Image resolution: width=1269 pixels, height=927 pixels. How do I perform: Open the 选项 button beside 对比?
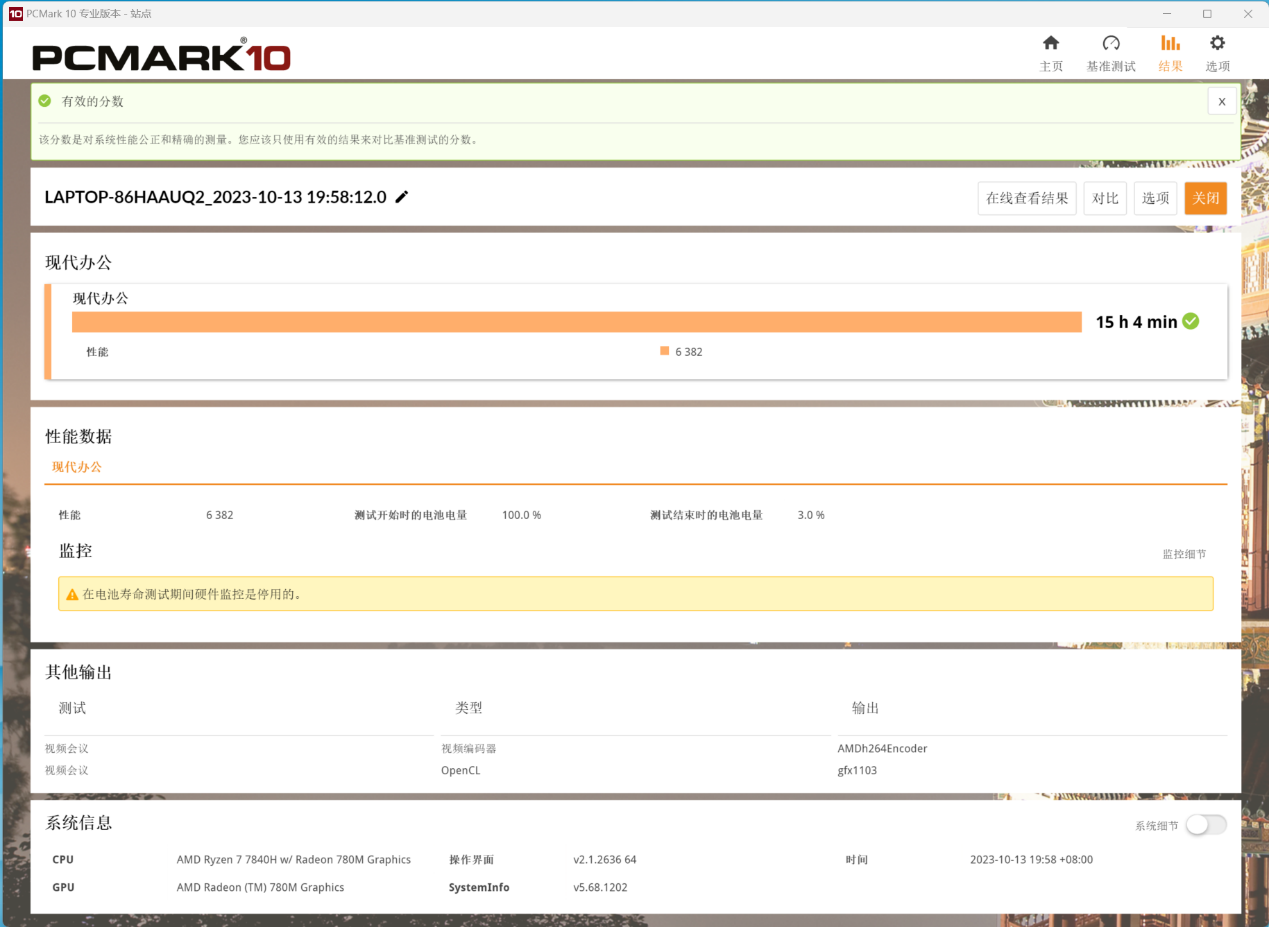click(x=1155, y=198)
